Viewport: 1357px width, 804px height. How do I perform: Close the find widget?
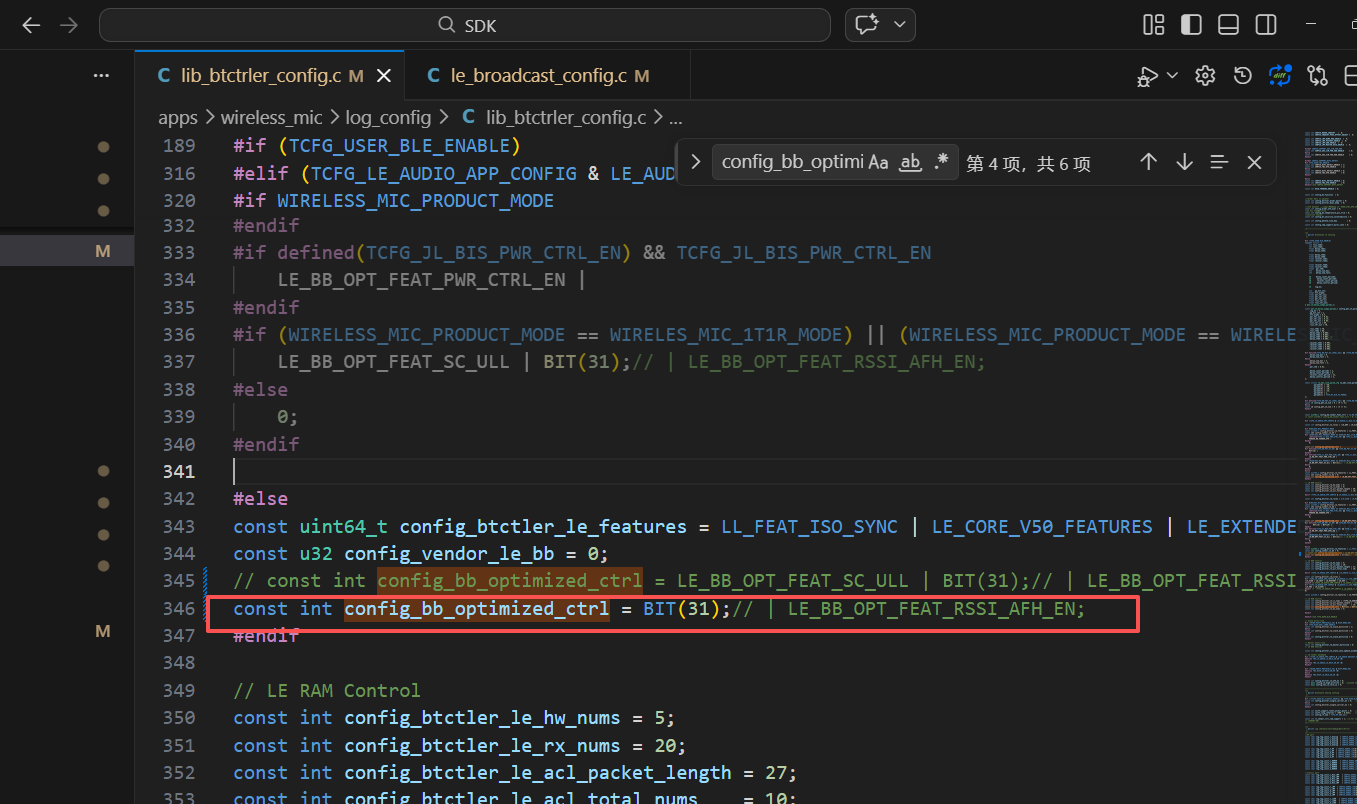pyautogui.click(x=1254, y=162)
